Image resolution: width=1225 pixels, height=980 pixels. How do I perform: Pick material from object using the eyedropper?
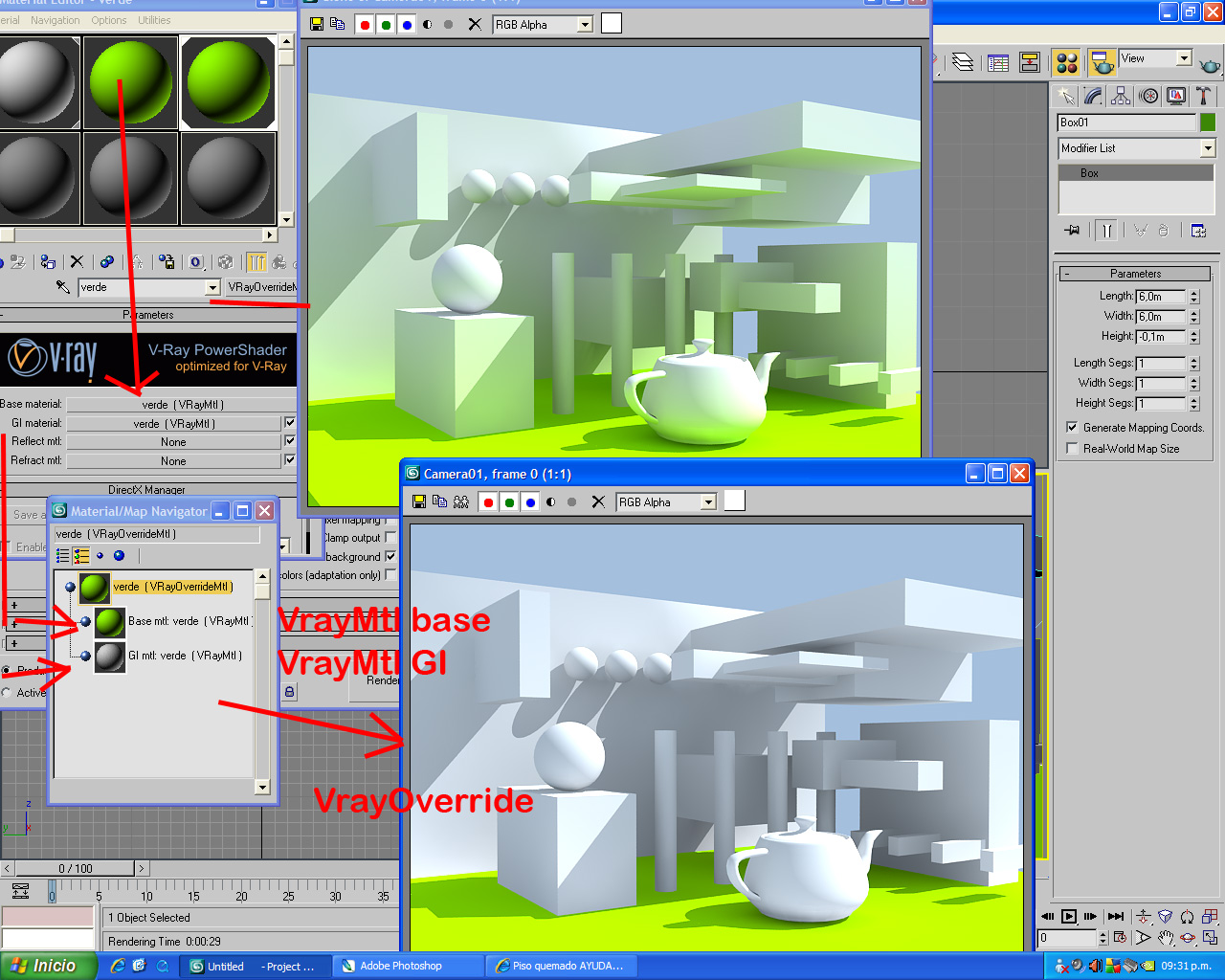coord(62,286)
